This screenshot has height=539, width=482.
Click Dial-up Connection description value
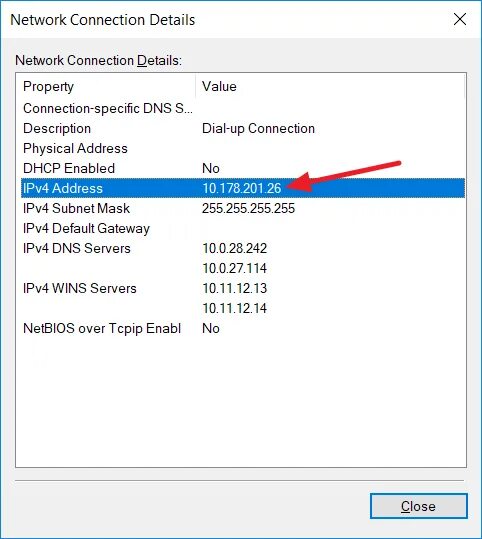pyautogui.click(x=258, y=128)
